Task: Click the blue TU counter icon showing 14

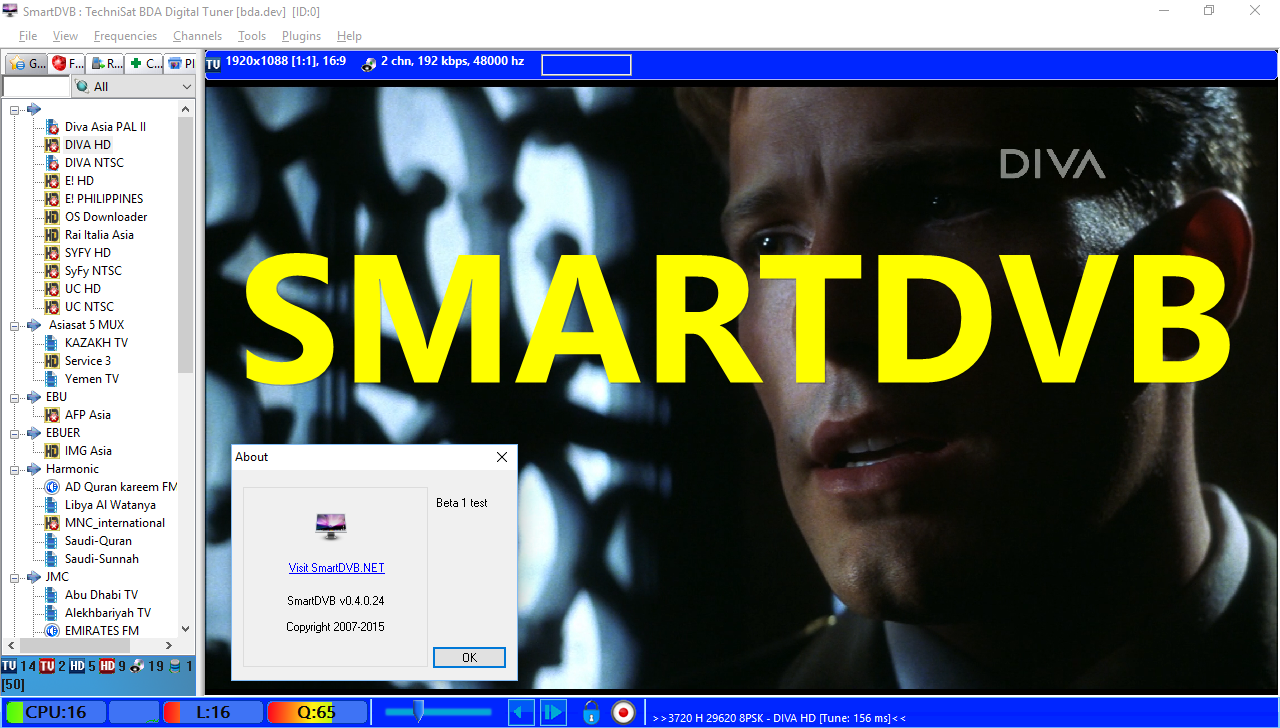Action: pyautogui.click(x=9, y=666)
